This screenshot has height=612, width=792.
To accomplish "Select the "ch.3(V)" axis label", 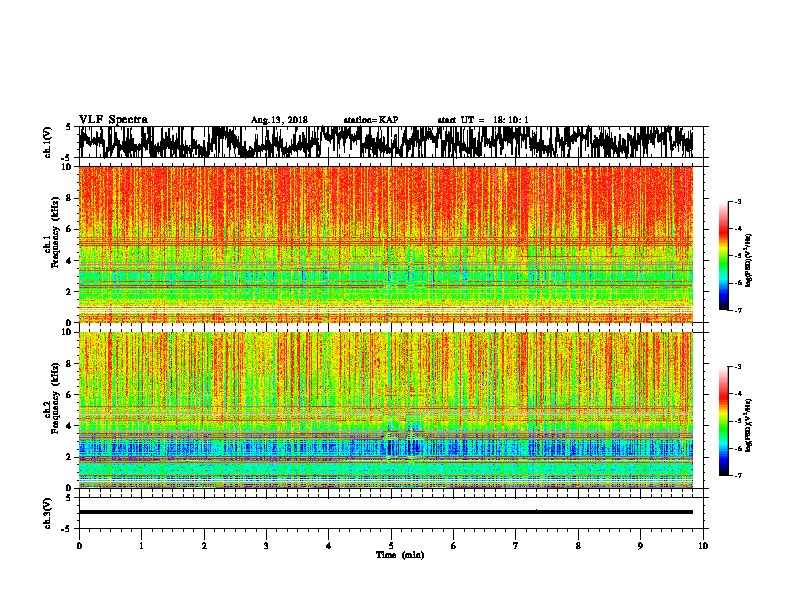I will (x=48, y=514).
